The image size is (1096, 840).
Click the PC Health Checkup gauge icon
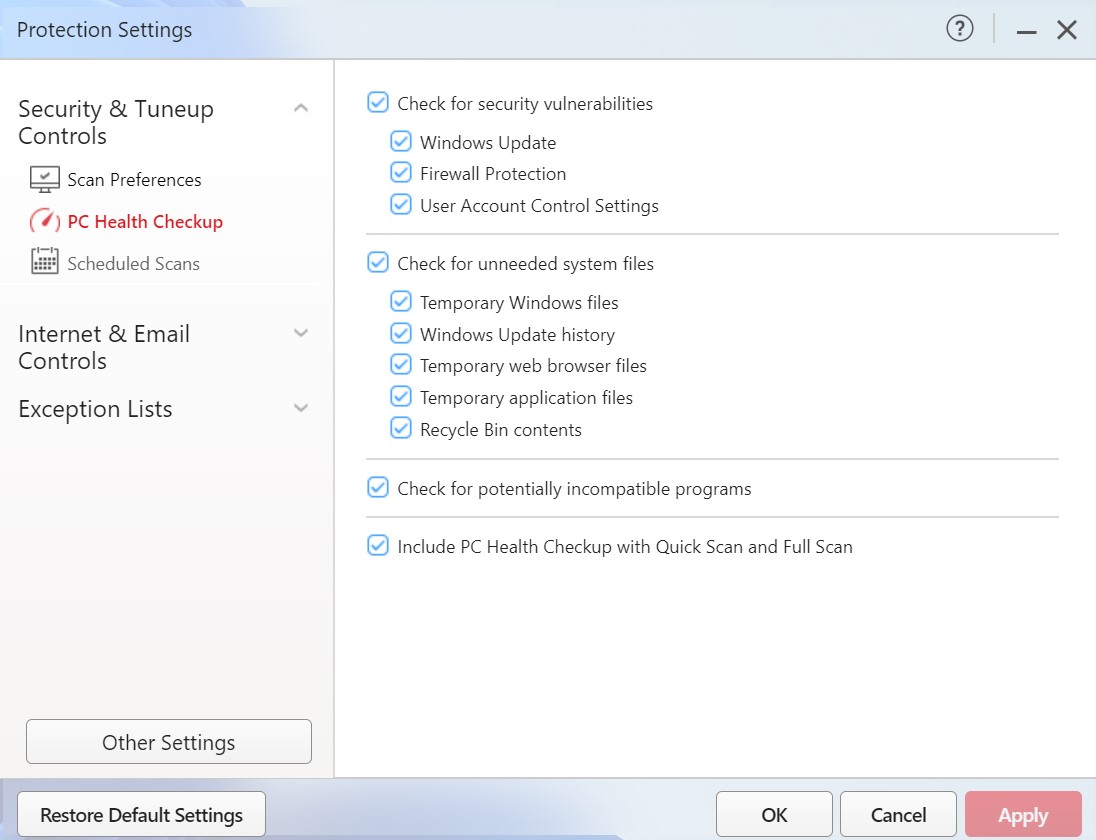pos(45,222)
